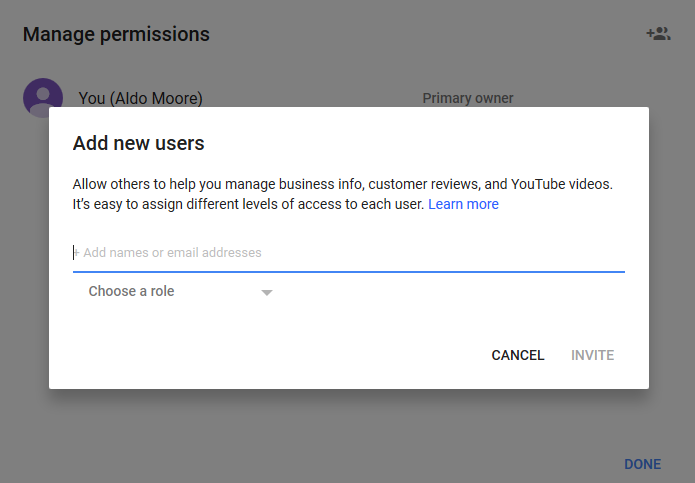The height and width of the screenshot is (483, 695).
Task: Click DONE in Manage permissions
Action: click(x=642, y=464)
